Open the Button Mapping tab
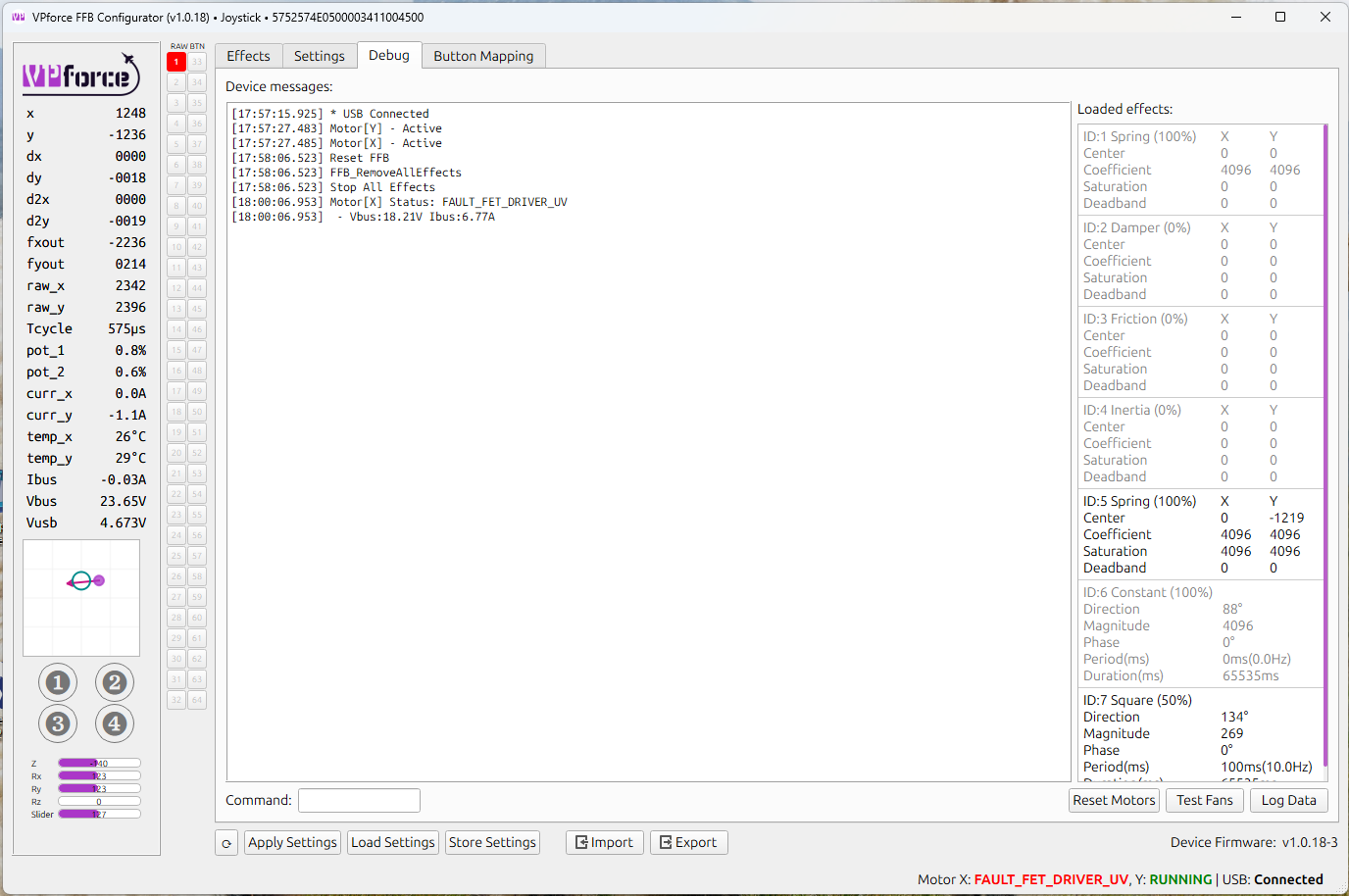Viewport: 1349px width, 896px height. pos(483,56)
